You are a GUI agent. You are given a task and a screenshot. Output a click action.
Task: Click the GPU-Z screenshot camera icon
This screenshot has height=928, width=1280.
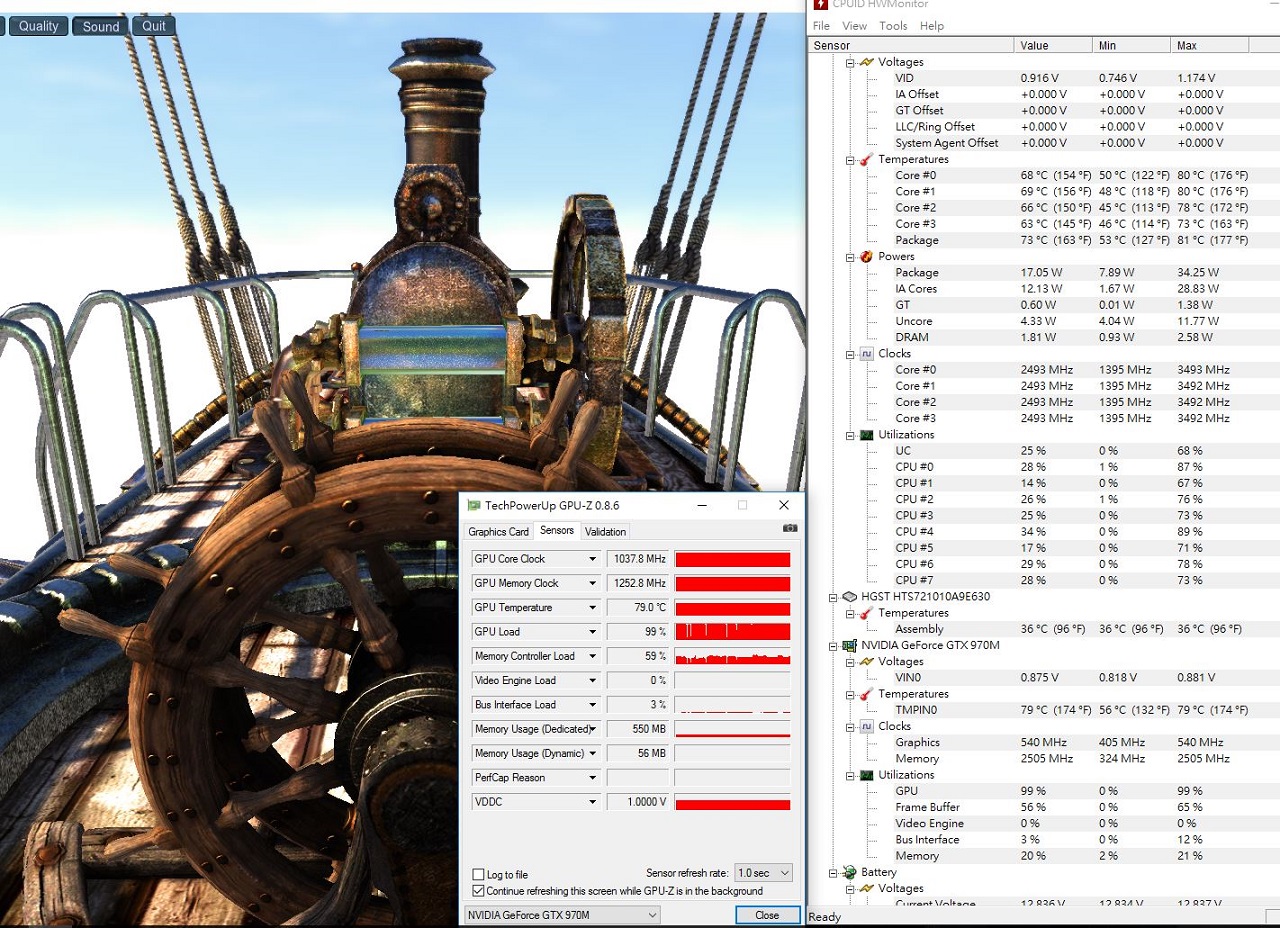[790, 528]
